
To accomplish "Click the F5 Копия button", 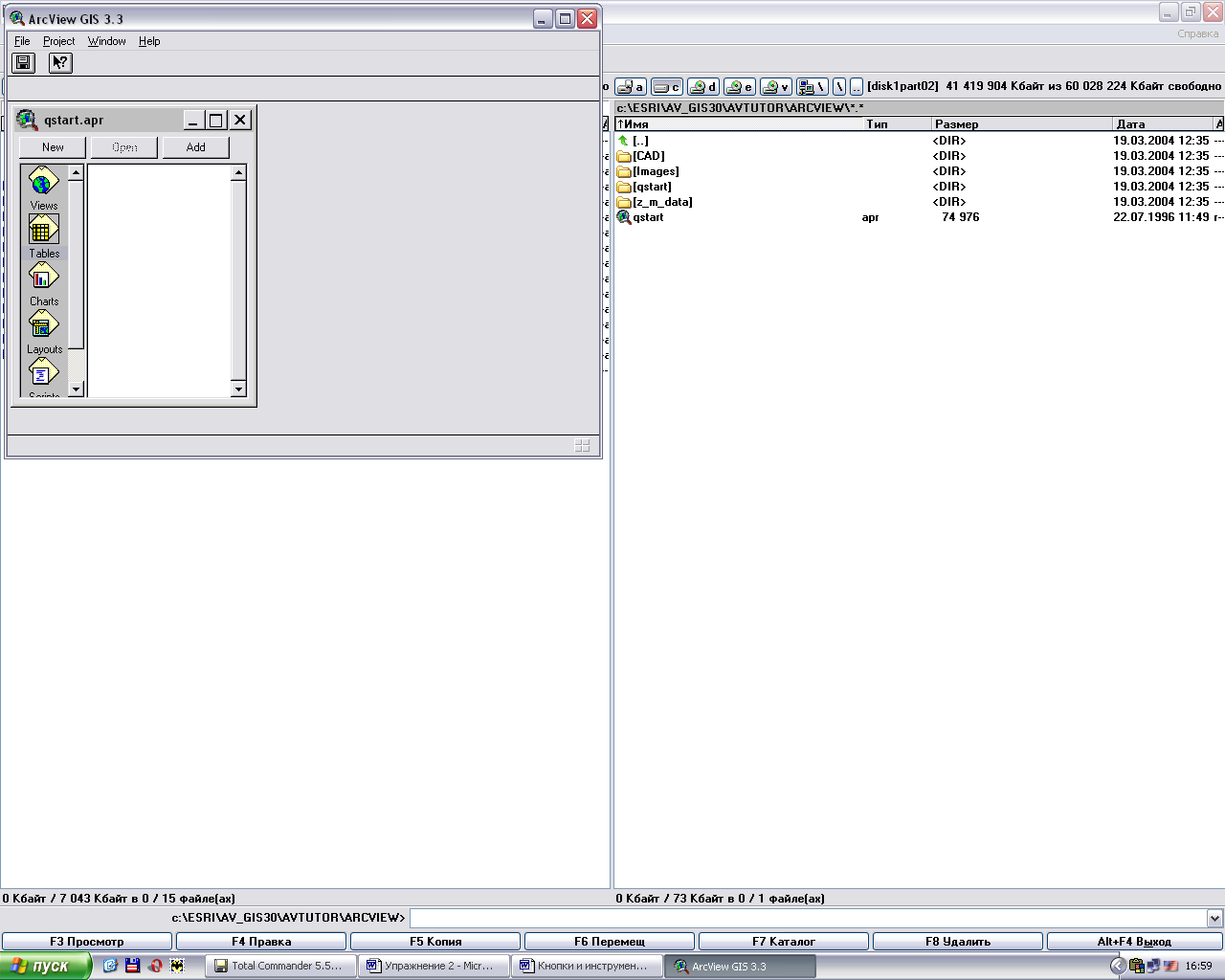I will click(435, 942).
